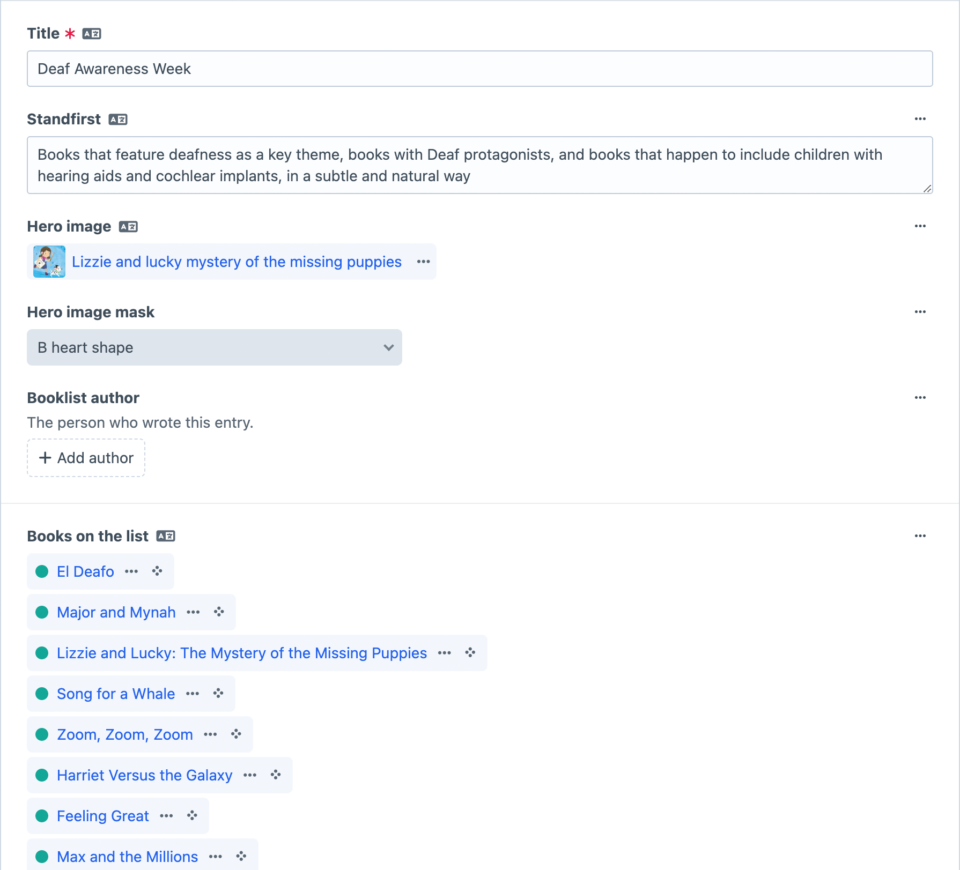This screenshot has height=870, width=960.
Task: Open the Booklist author field actions menu
Action: [x=920, y=397]
